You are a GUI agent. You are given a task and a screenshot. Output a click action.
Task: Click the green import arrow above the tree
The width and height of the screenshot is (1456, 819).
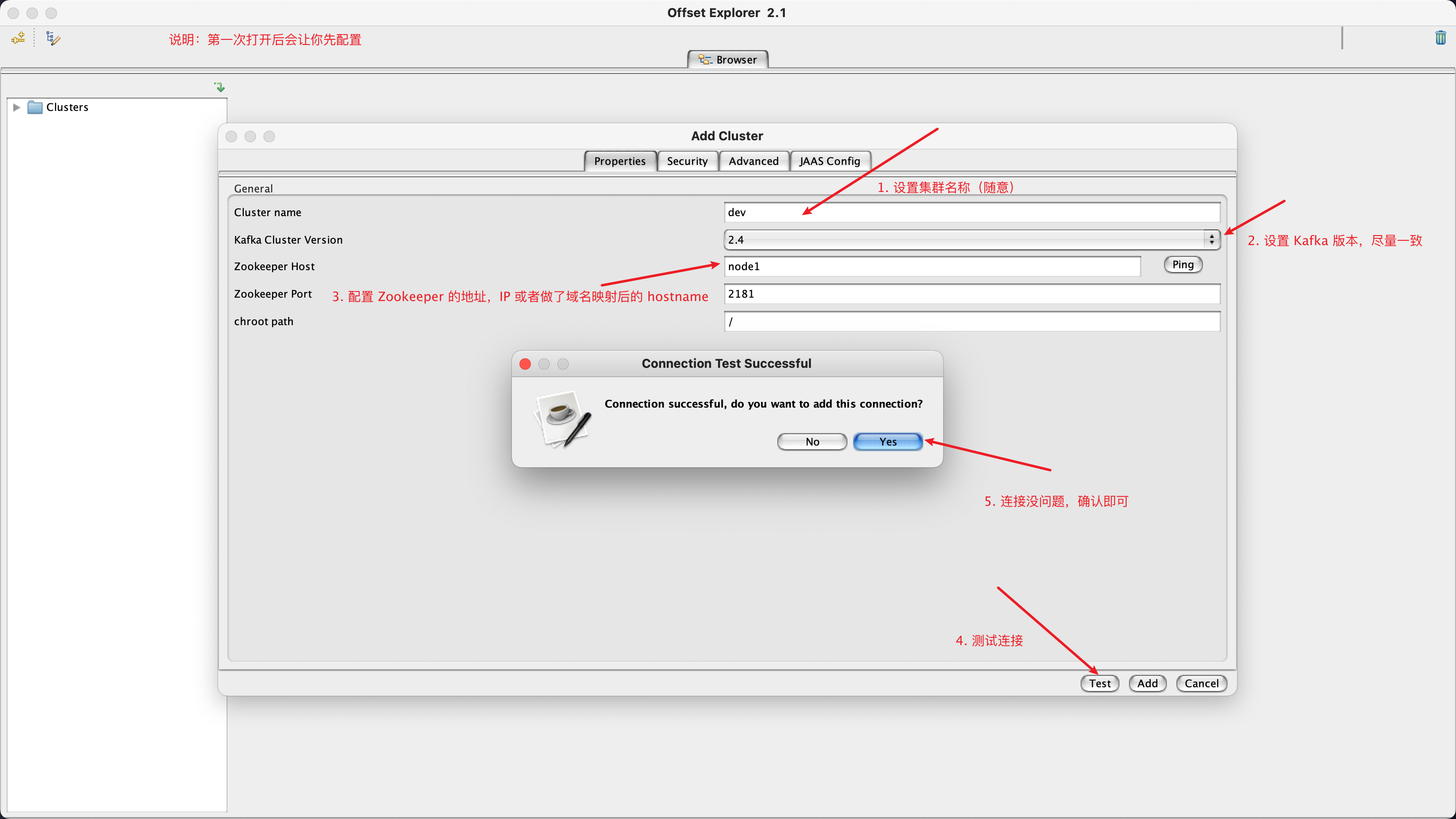click(219, 86)
